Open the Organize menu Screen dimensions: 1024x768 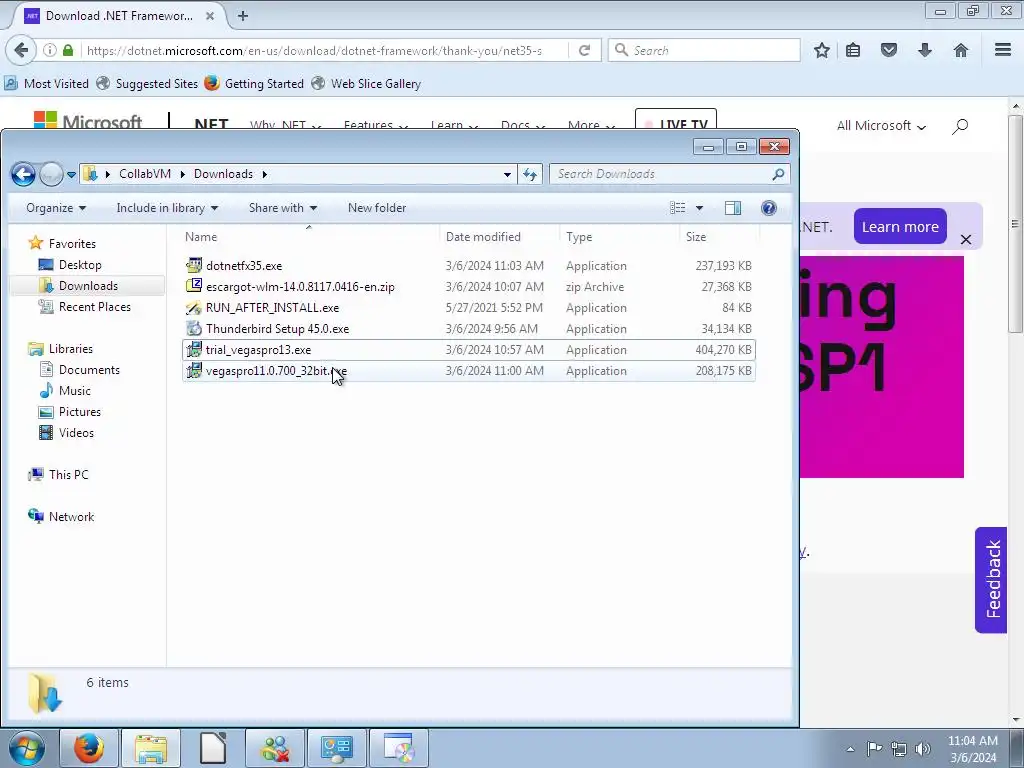pos(56,208)
